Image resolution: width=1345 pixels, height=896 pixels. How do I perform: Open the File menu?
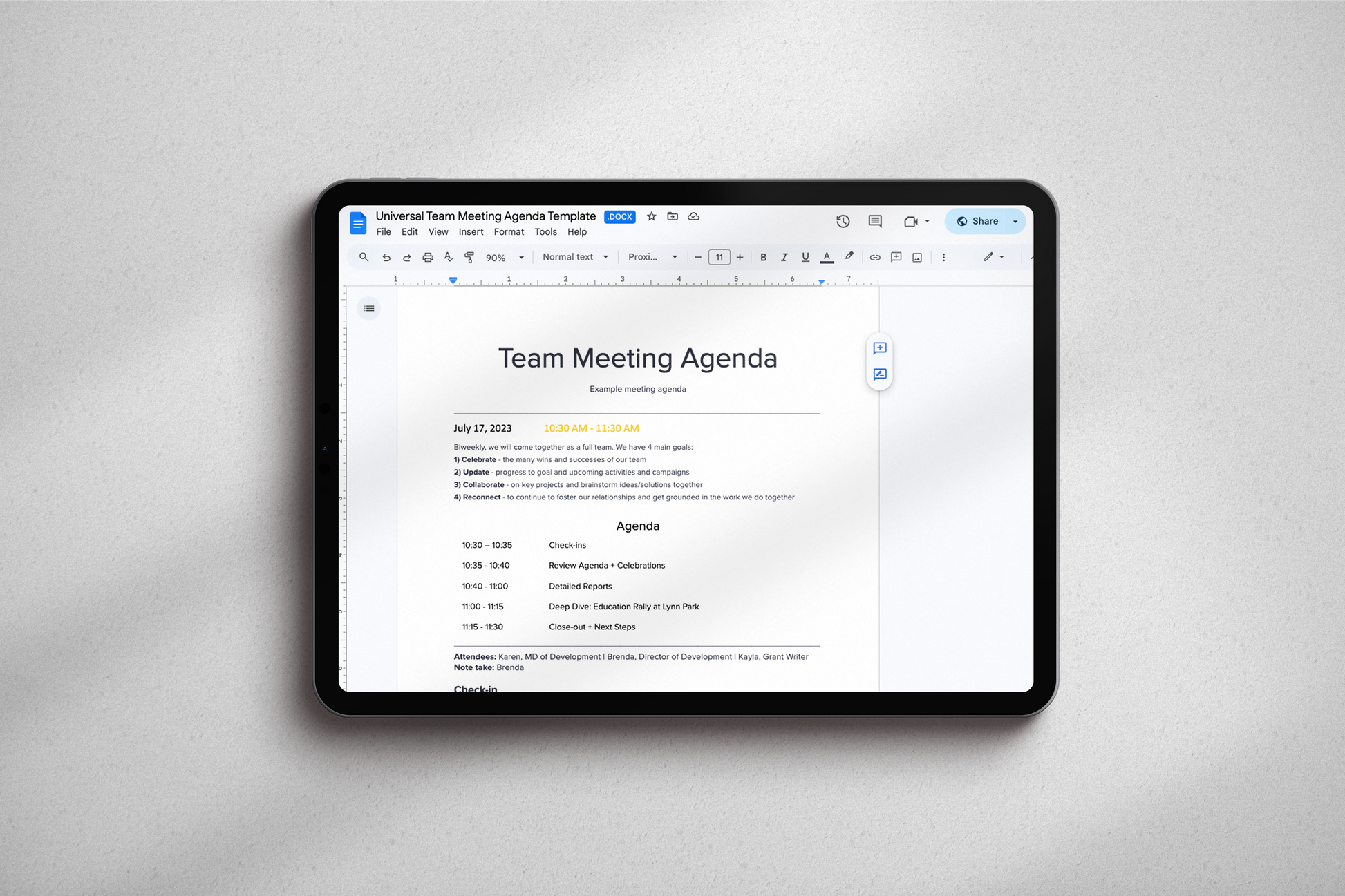[384, 232]
